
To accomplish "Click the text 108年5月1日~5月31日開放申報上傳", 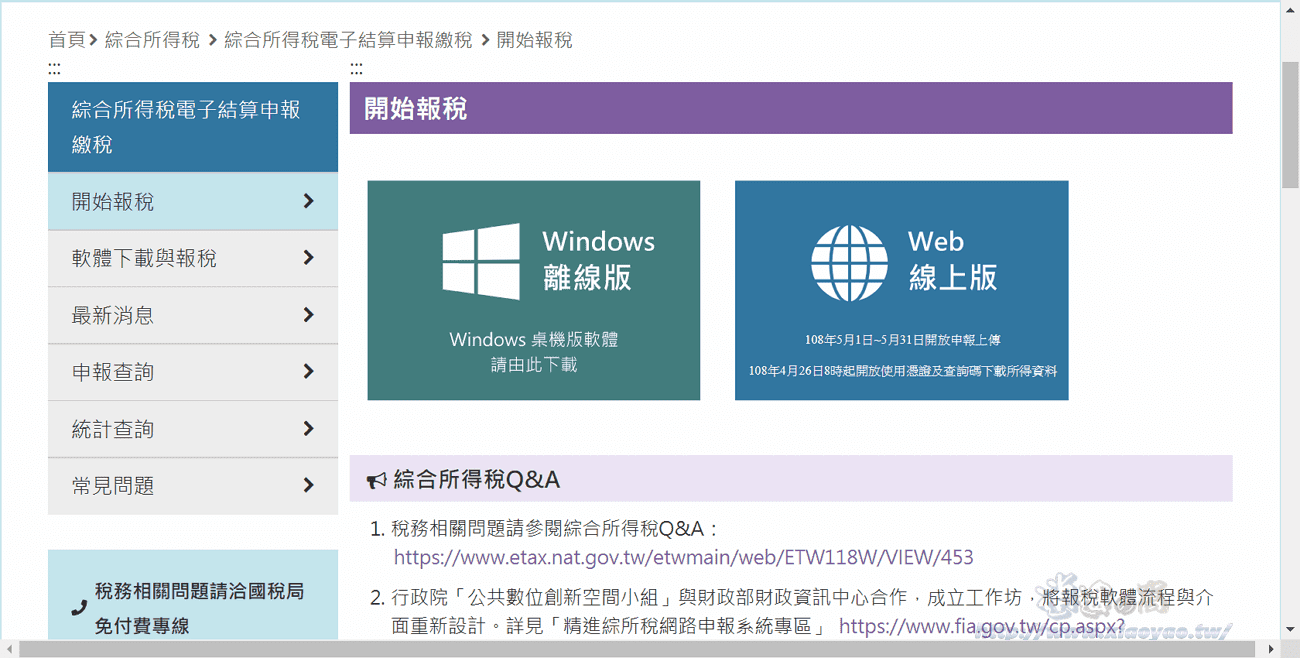I will [x=903, y=340].
